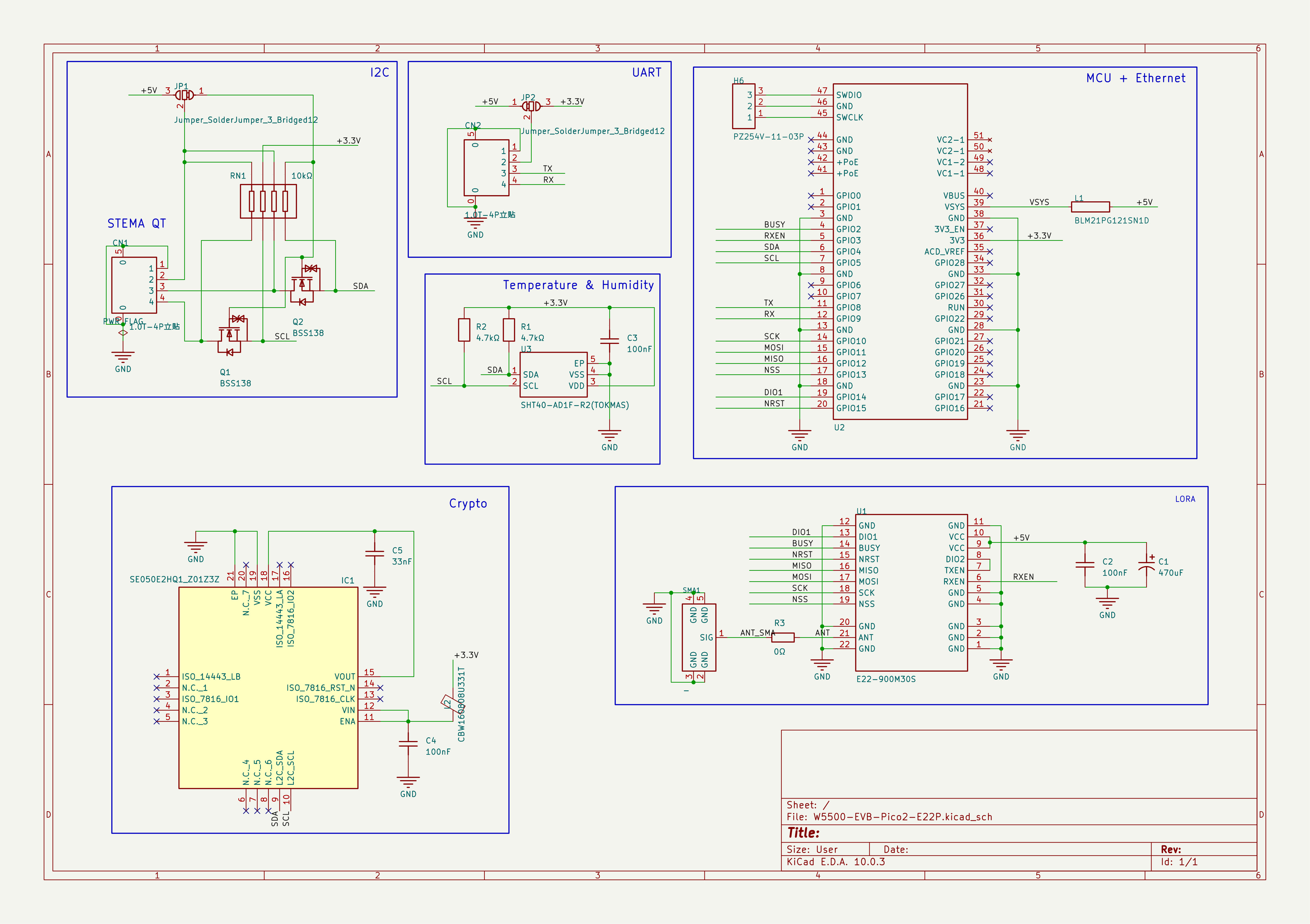
Task: Select resistor R1 4.7kΩ symbol
Action: point(509,330)
